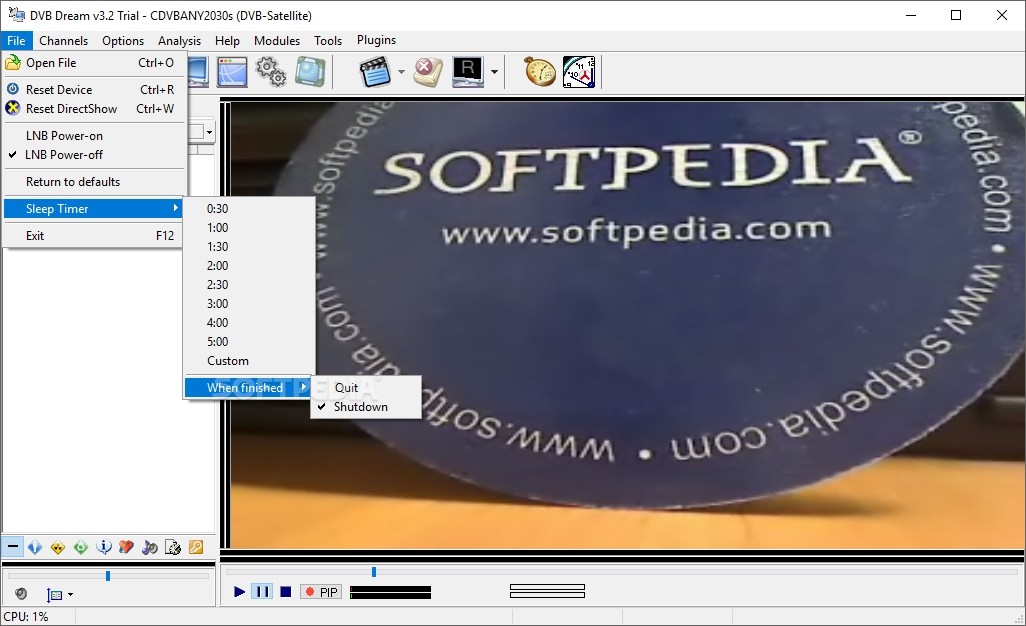Select Shutdown when finished option
This screenshot has height=626, width=1026.
point(366,407)
